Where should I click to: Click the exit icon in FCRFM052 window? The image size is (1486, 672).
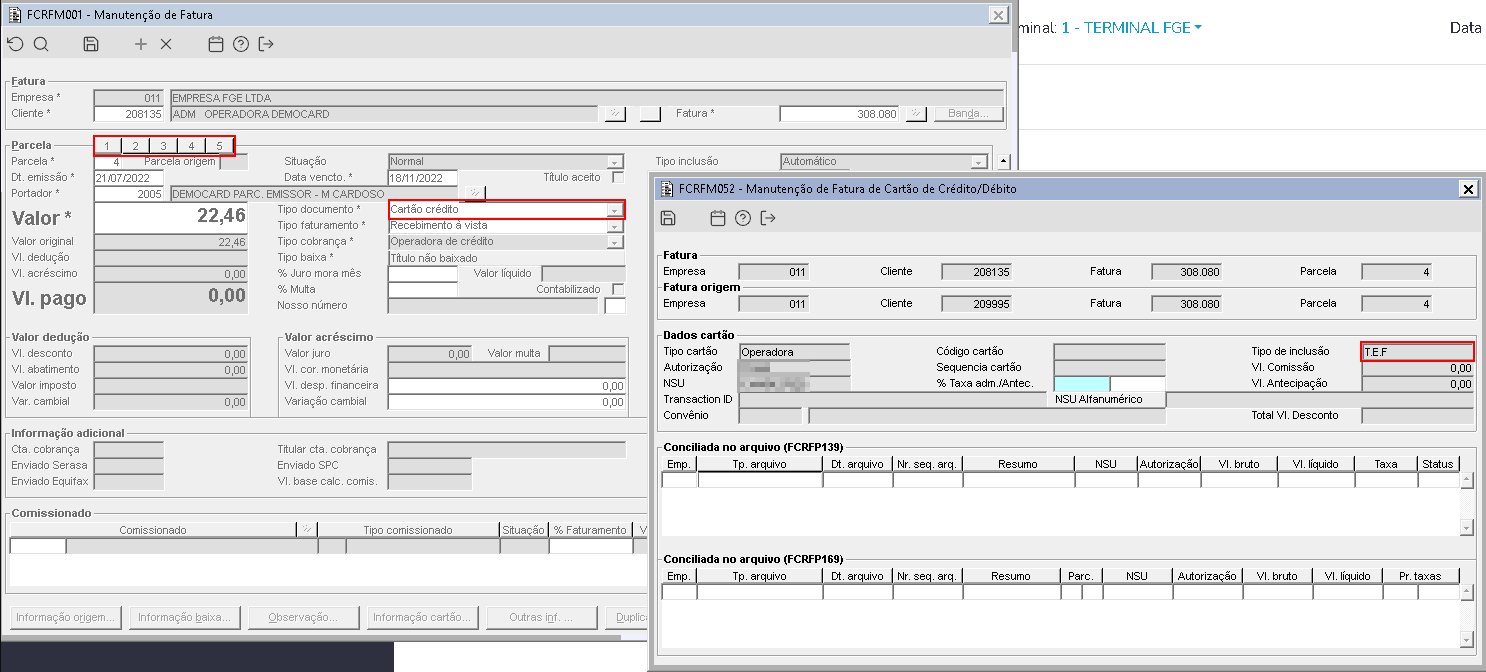coord(768,218)
